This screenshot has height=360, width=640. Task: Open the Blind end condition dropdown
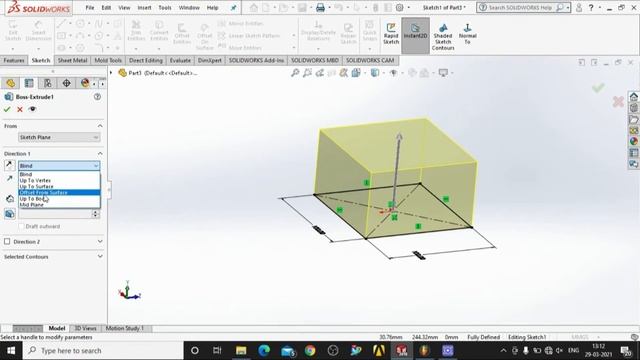point(59,166)
